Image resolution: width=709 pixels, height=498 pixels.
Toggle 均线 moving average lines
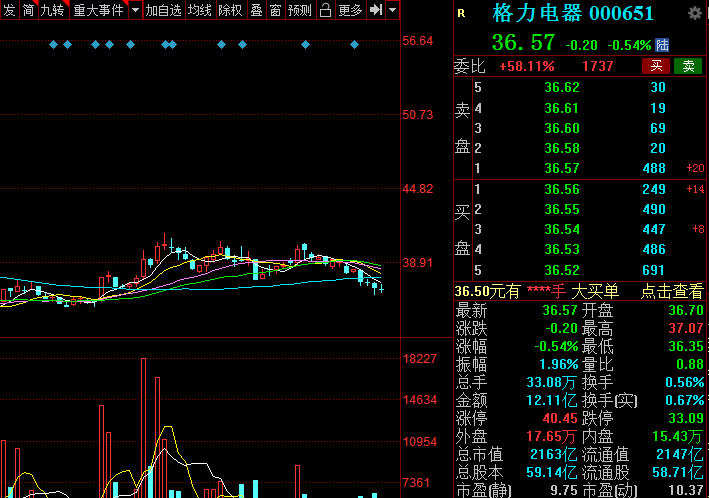click(200, 10)
